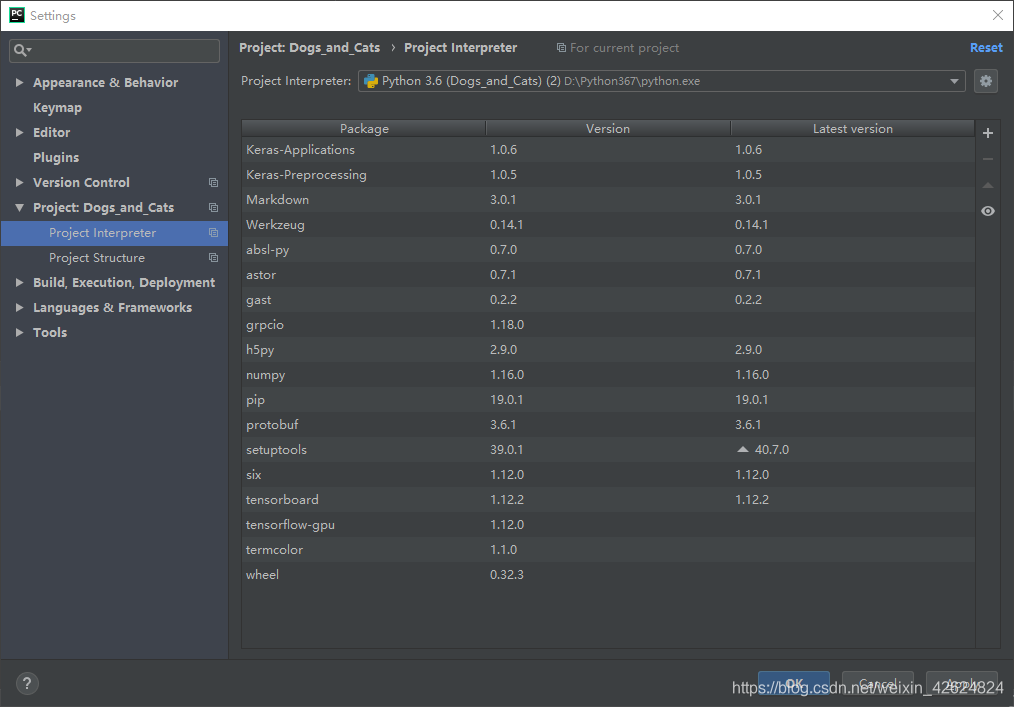1014x707 pixels.
Task: Open the Plugins settings page
Action: 56,158
